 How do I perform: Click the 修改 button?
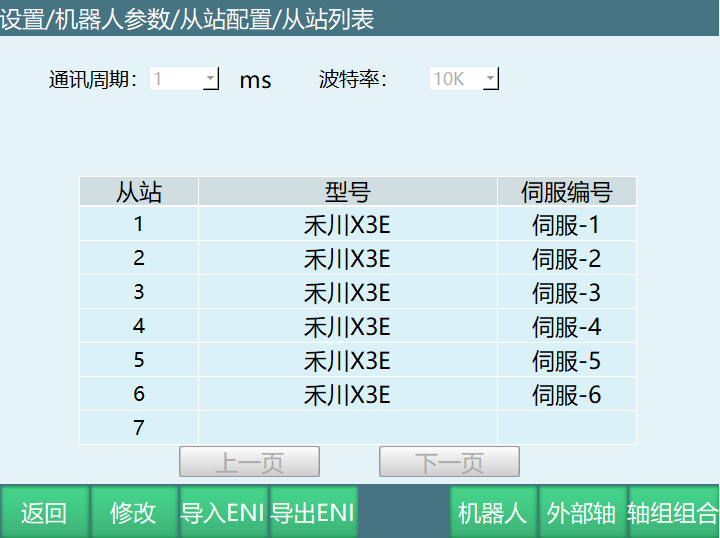[x=133, y=513]
